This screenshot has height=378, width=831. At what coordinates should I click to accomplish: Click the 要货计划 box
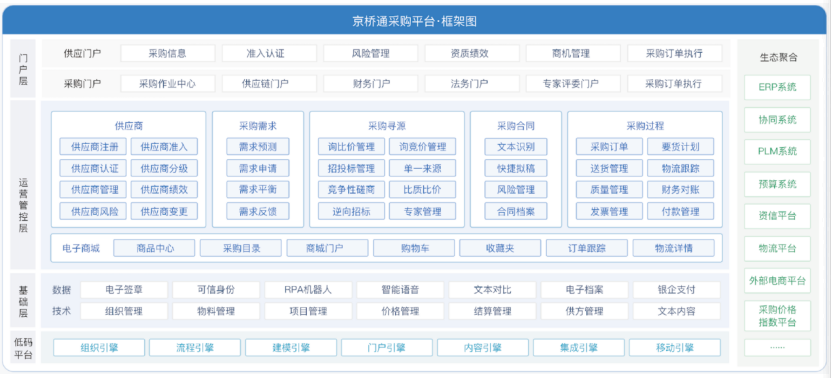click(x=680, y=146)
